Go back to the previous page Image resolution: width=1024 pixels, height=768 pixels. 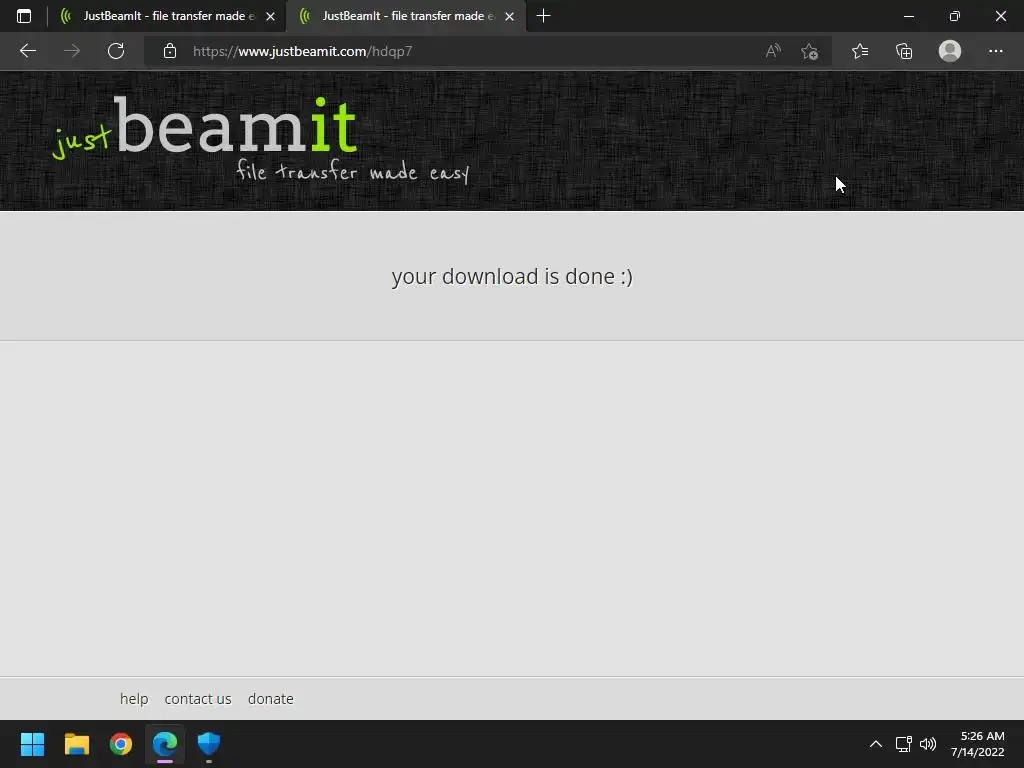coord(27,51)
